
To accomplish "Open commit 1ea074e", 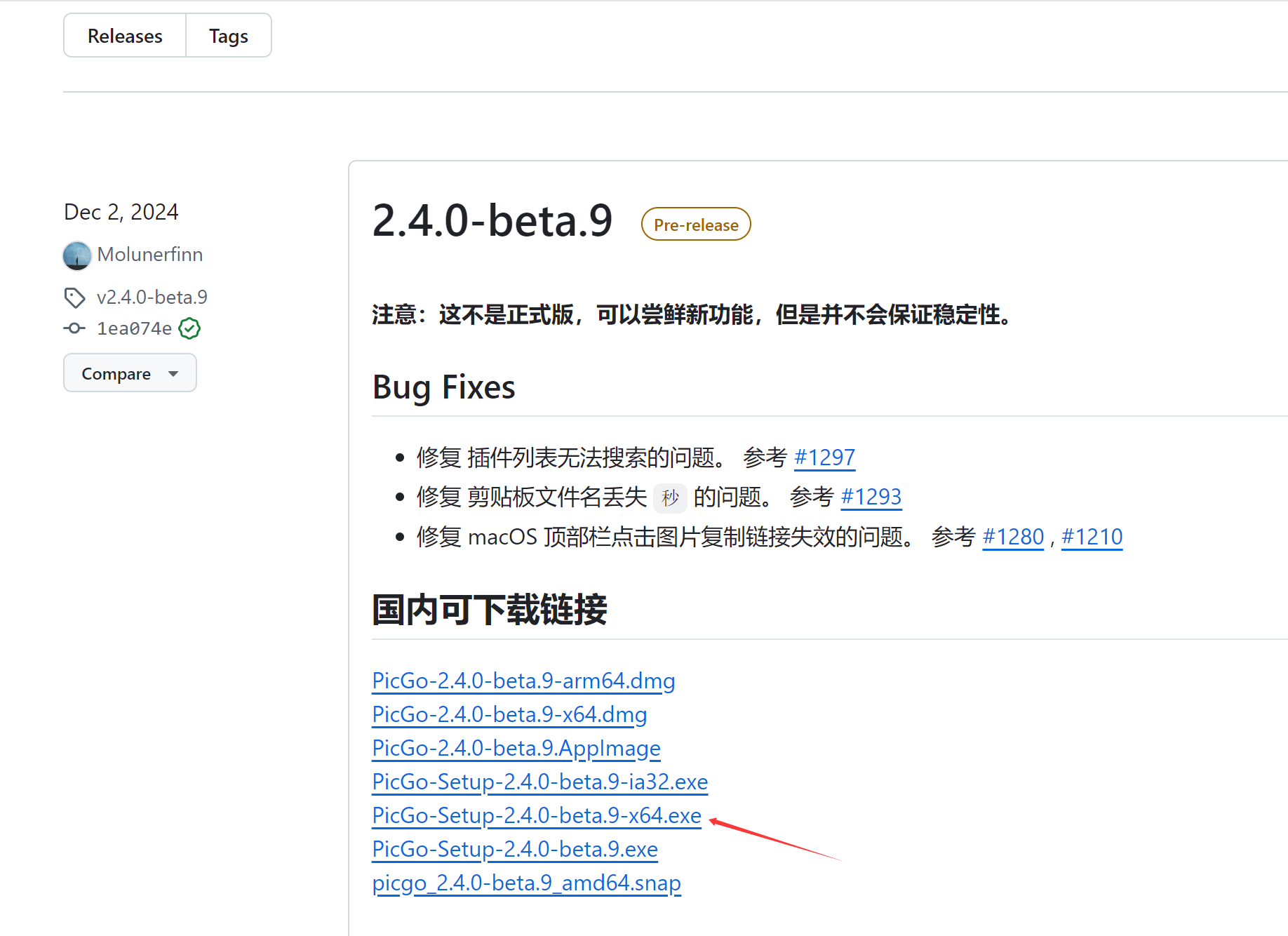I will click(x=134, y=328).
